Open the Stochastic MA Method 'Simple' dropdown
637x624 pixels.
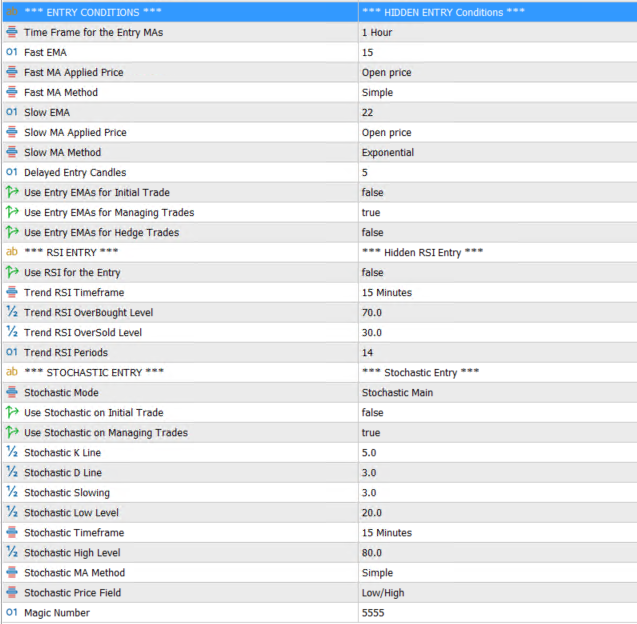498,572
